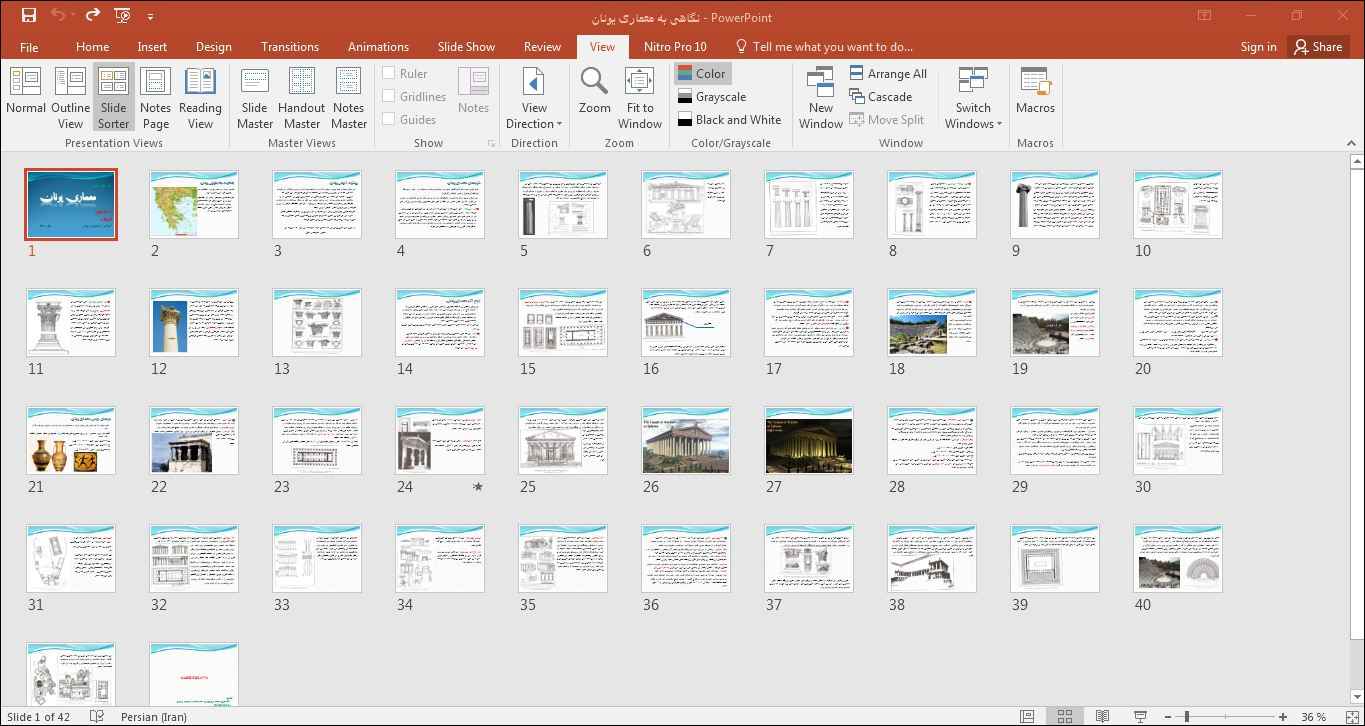Screen dimensions: 1365x726
Task: Enable the Ruler checkbox
Action: [x=389, y=73]
